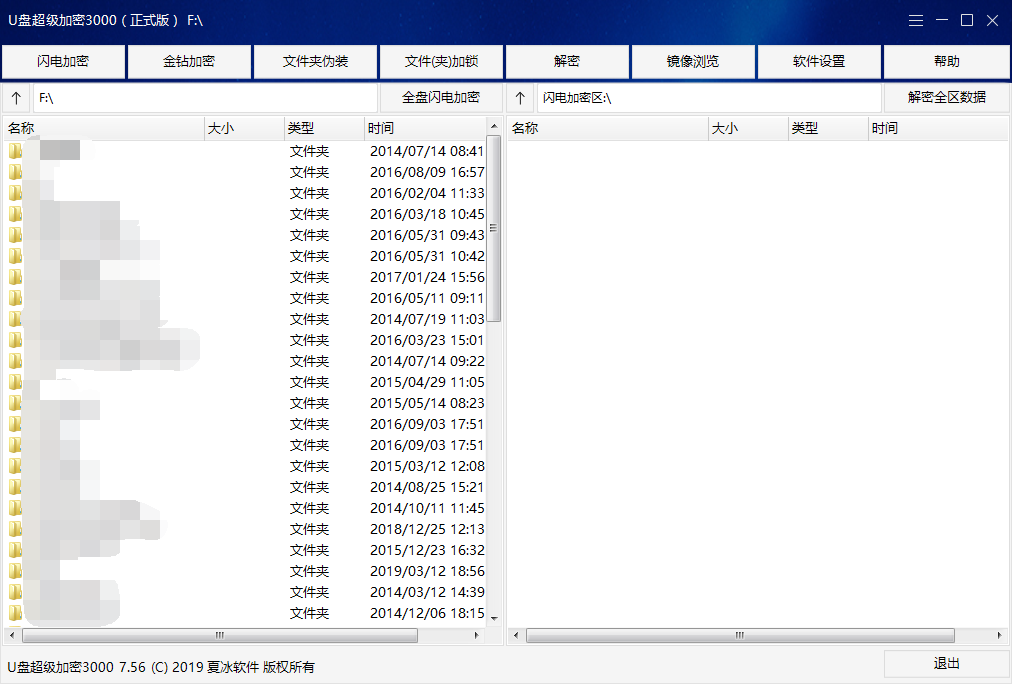Click the status bar copyright text 夏冰软件

pos(232,667)
